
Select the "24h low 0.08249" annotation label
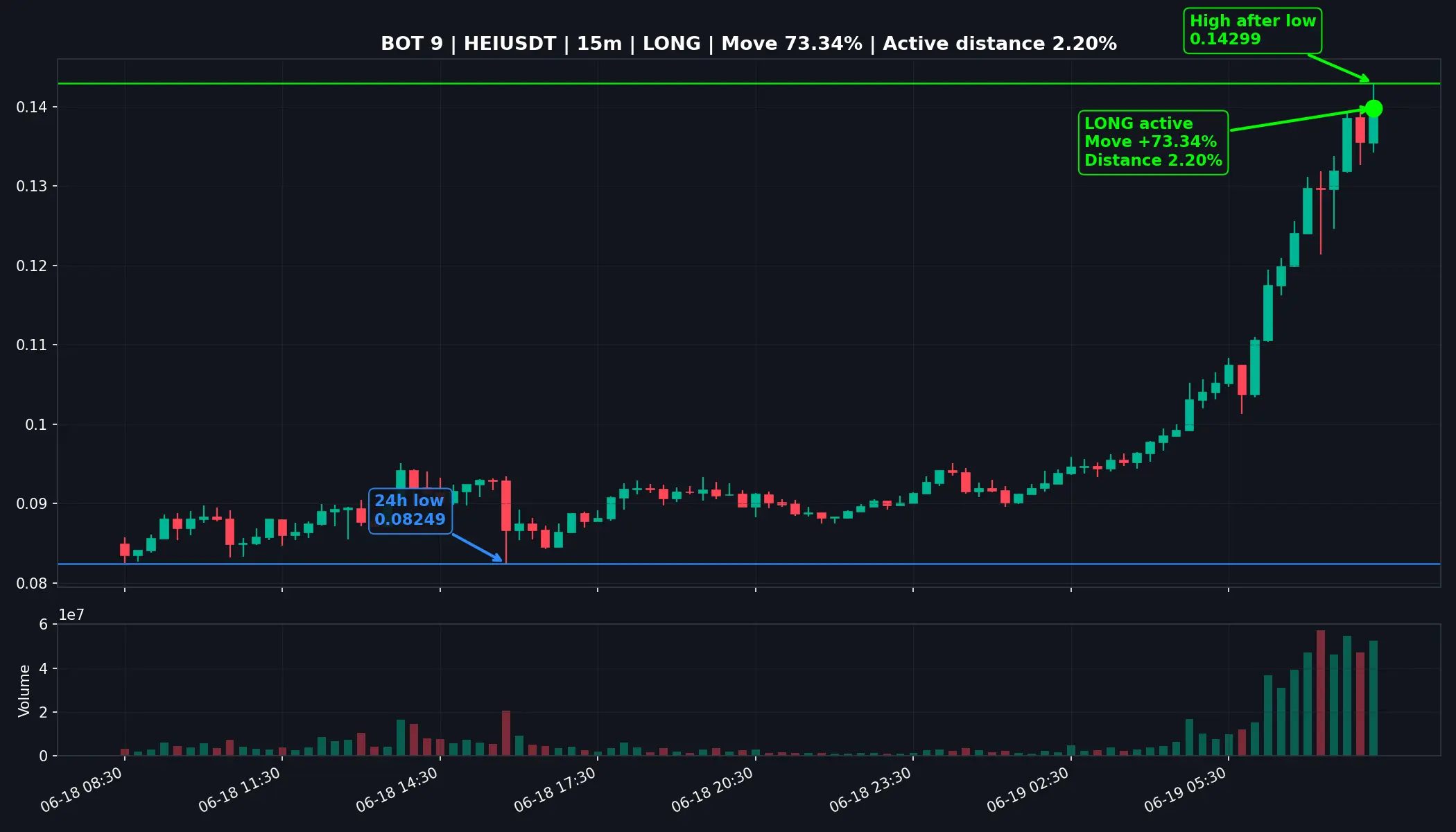[410, 510]
